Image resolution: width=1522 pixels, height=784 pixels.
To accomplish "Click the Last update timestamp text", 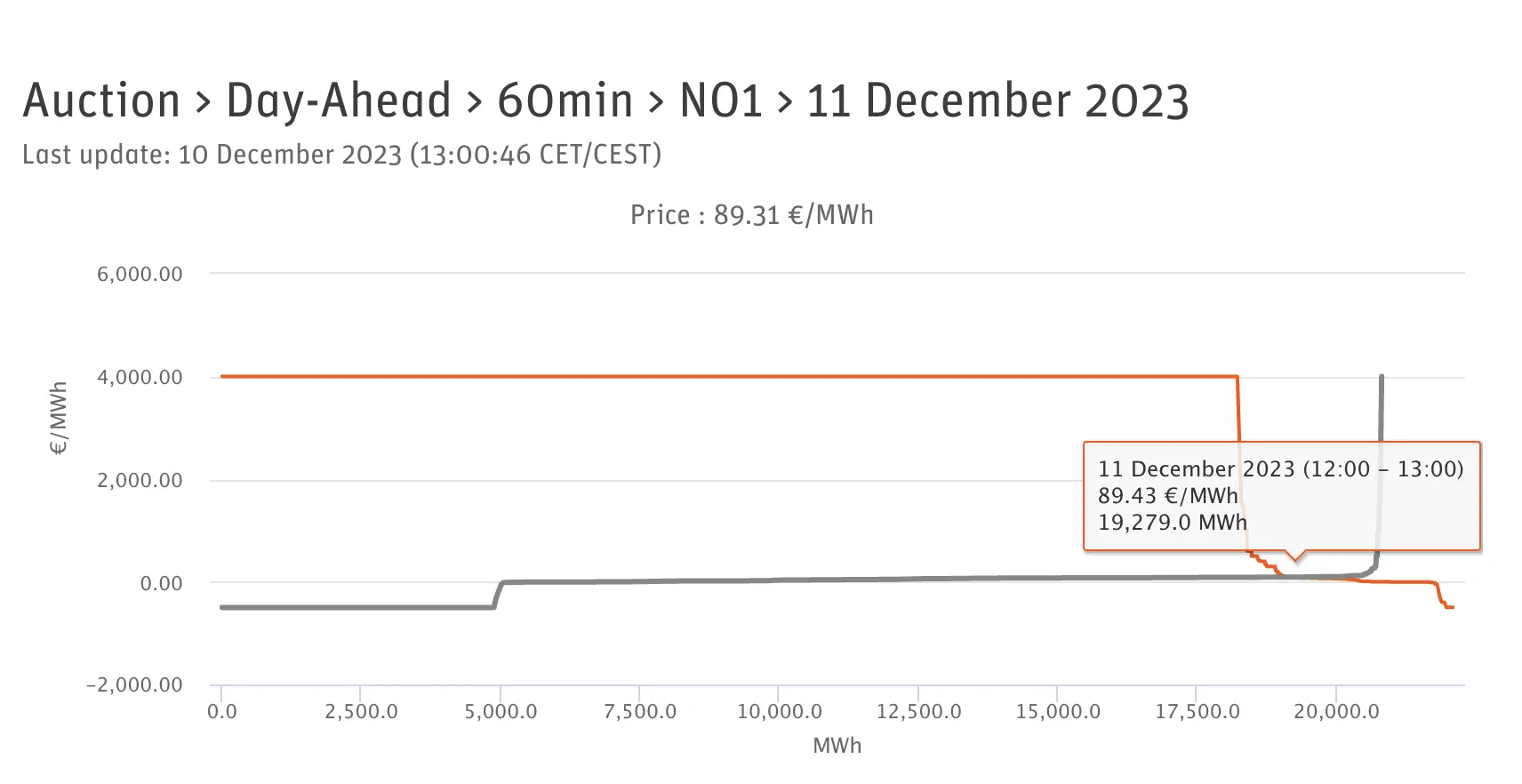I will [x=341, y=155].
